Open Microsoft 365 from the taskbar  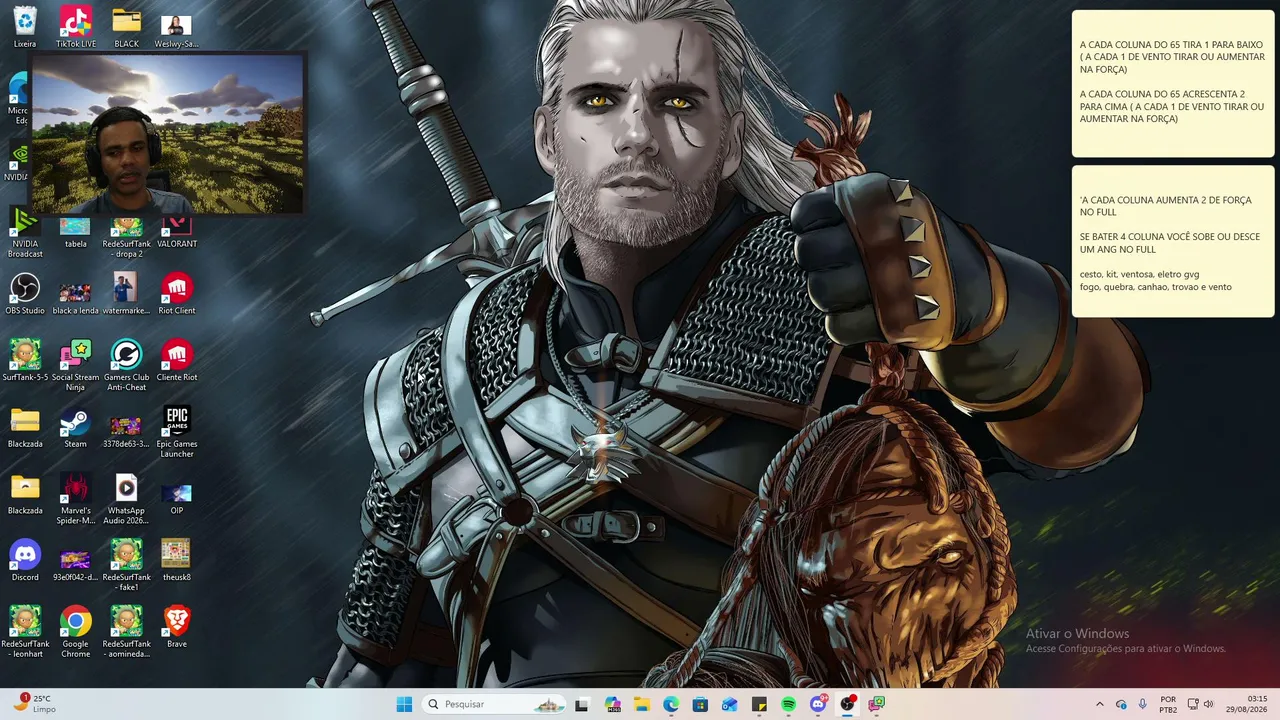point(612,704)
